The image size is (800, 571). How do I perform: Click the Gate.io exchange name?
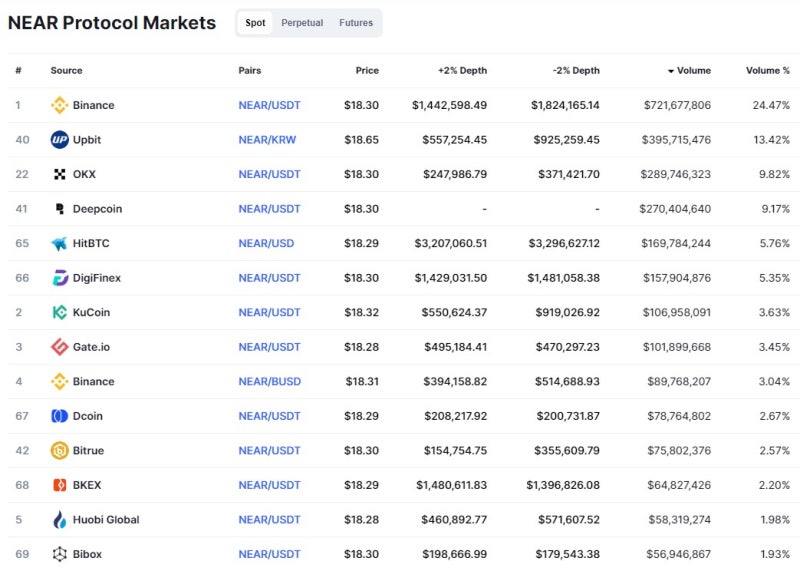(91, 347)
